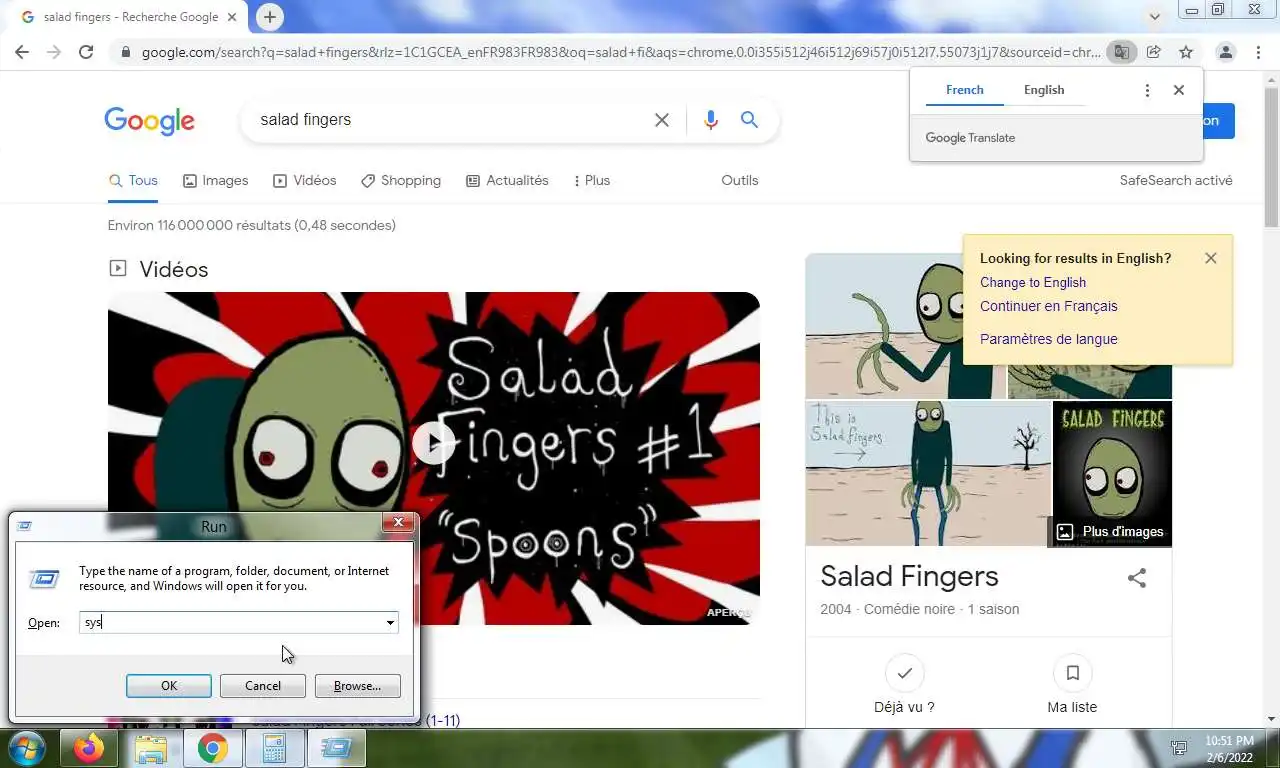Image resolution: width=1280 pixels, height=768 pixels.
Task: Click the Vidéos section heading
Action: coord(174,270)
